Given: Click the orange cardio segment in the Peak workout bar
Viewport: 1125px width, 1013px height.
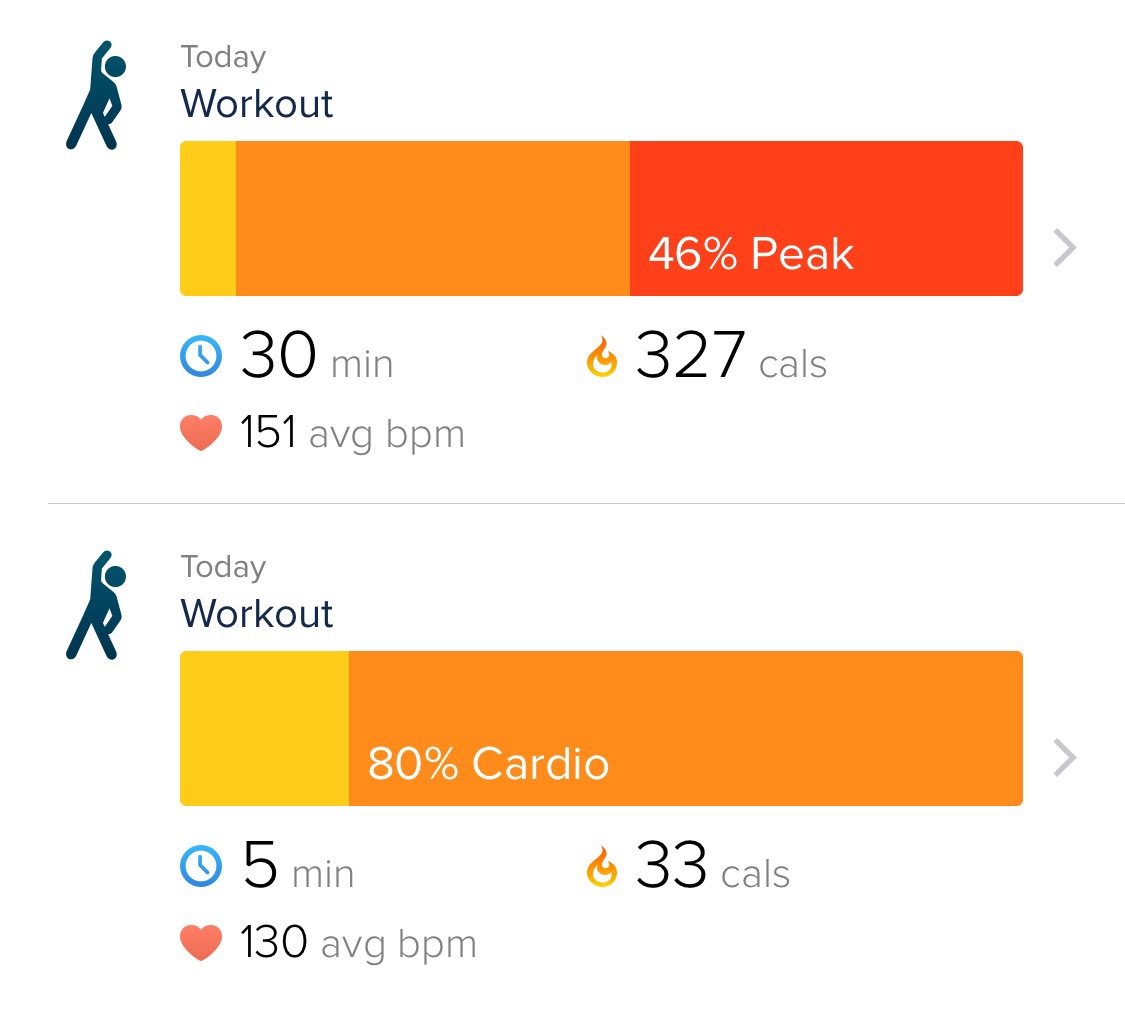Looking at the screenshot, I should click(432, 218).
